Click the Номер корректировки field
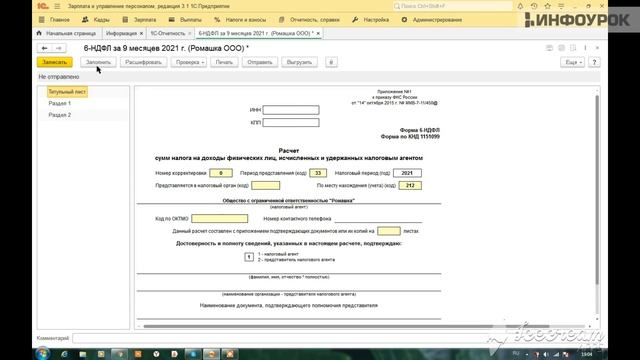The image size is (640, 360). (221, 173)
